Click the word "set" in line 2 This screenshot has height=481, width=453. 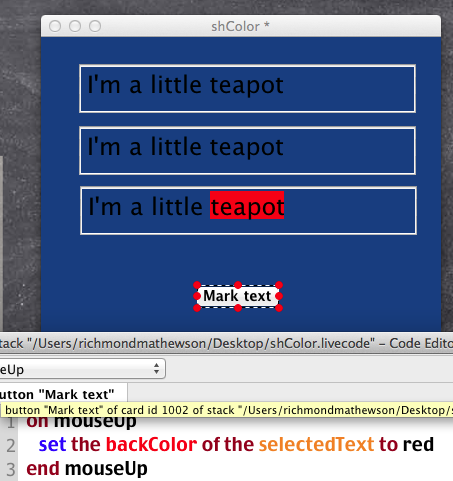tap(52, 444)
